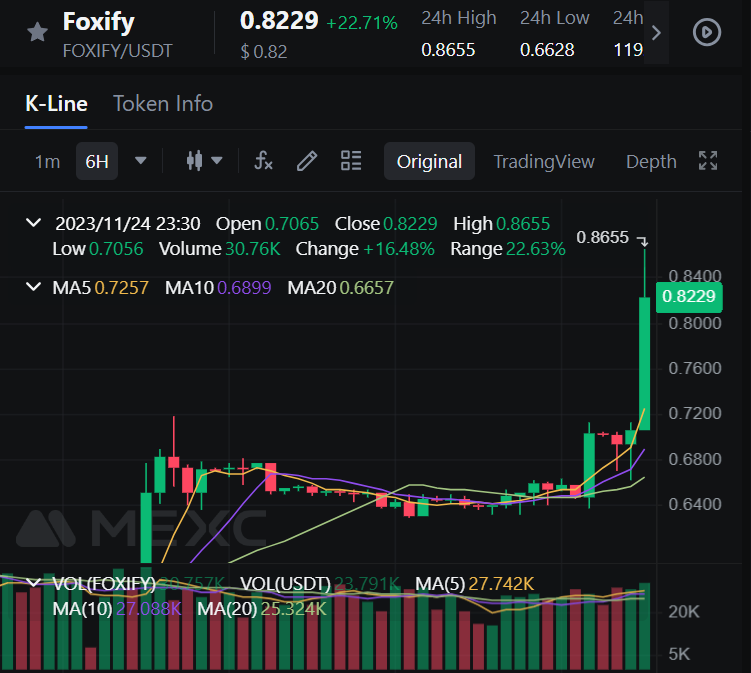
Task: Click the date 2023/11/24 23:30
Action: tap(127, 224)
